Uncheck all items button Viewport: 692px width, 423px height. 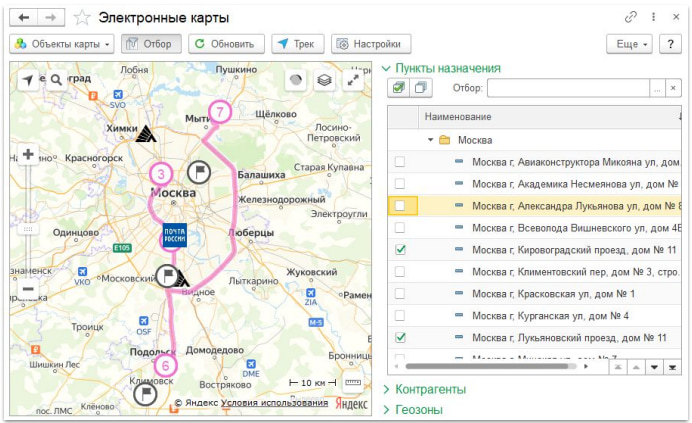(421, 88)
